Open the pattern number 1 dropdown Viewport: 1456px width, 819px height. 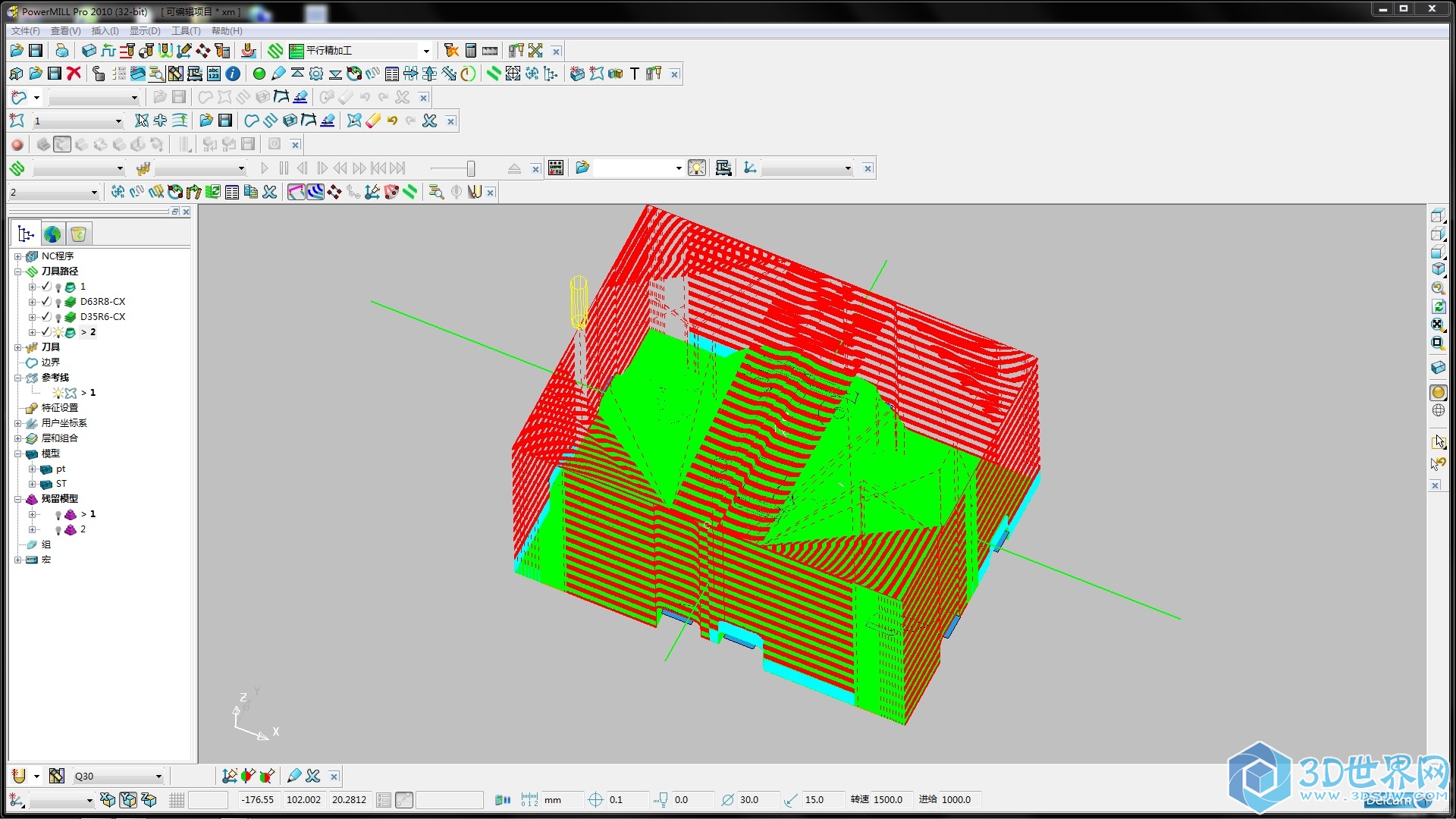pyautogui.click(x=118, y=121)
